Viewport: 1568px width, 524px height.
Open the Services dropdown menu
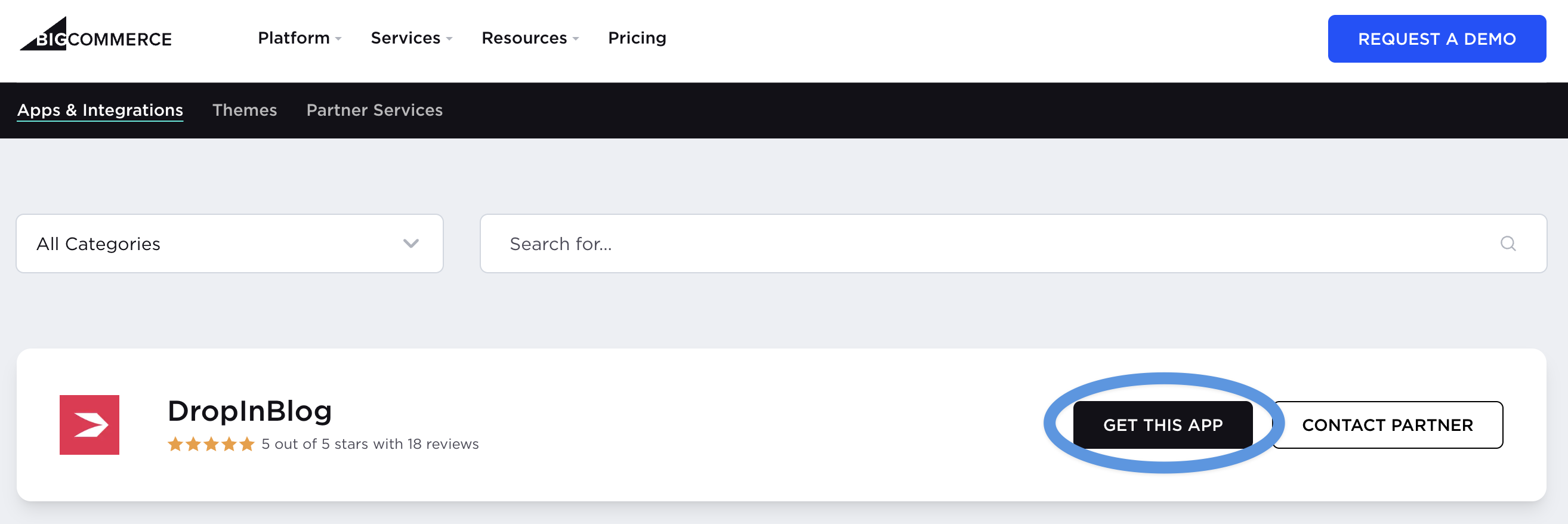coord(411,38)
